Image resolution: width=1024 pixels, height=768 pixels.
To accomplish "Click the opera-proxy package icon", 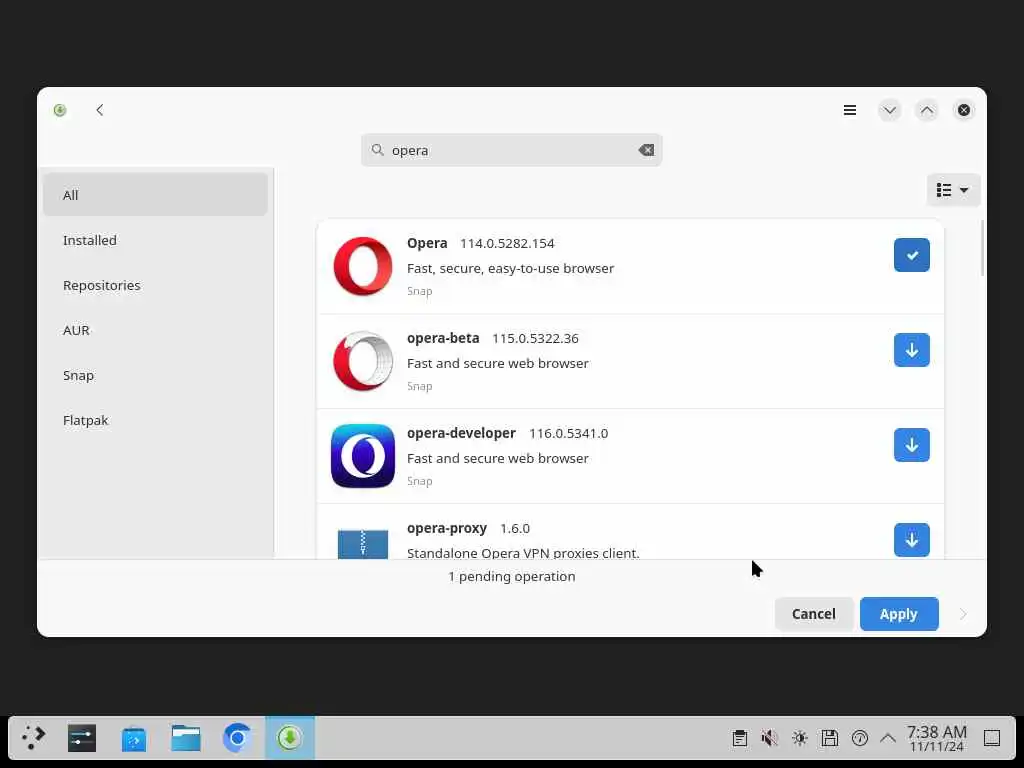I will click(362, 543).
